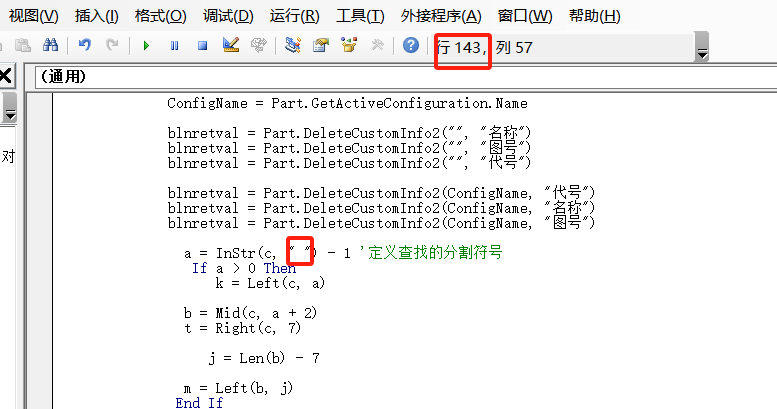Open the 运行(R) menu
777x409 pixels.
[x=294, y=16]
